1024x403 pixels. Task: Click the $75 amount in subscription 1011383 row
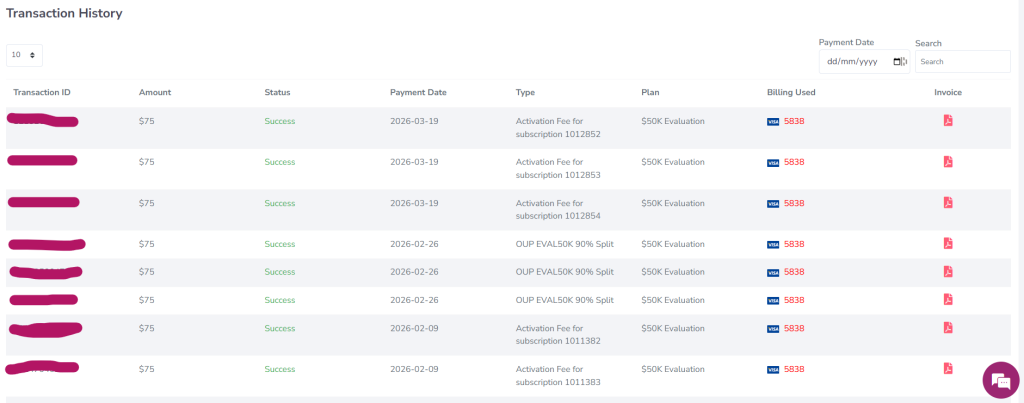(x=146, y=369)
